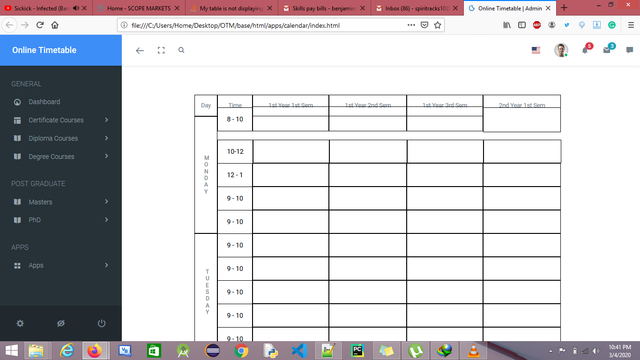Click the 1st Year 2nd Sem header

tap(368, 105)
